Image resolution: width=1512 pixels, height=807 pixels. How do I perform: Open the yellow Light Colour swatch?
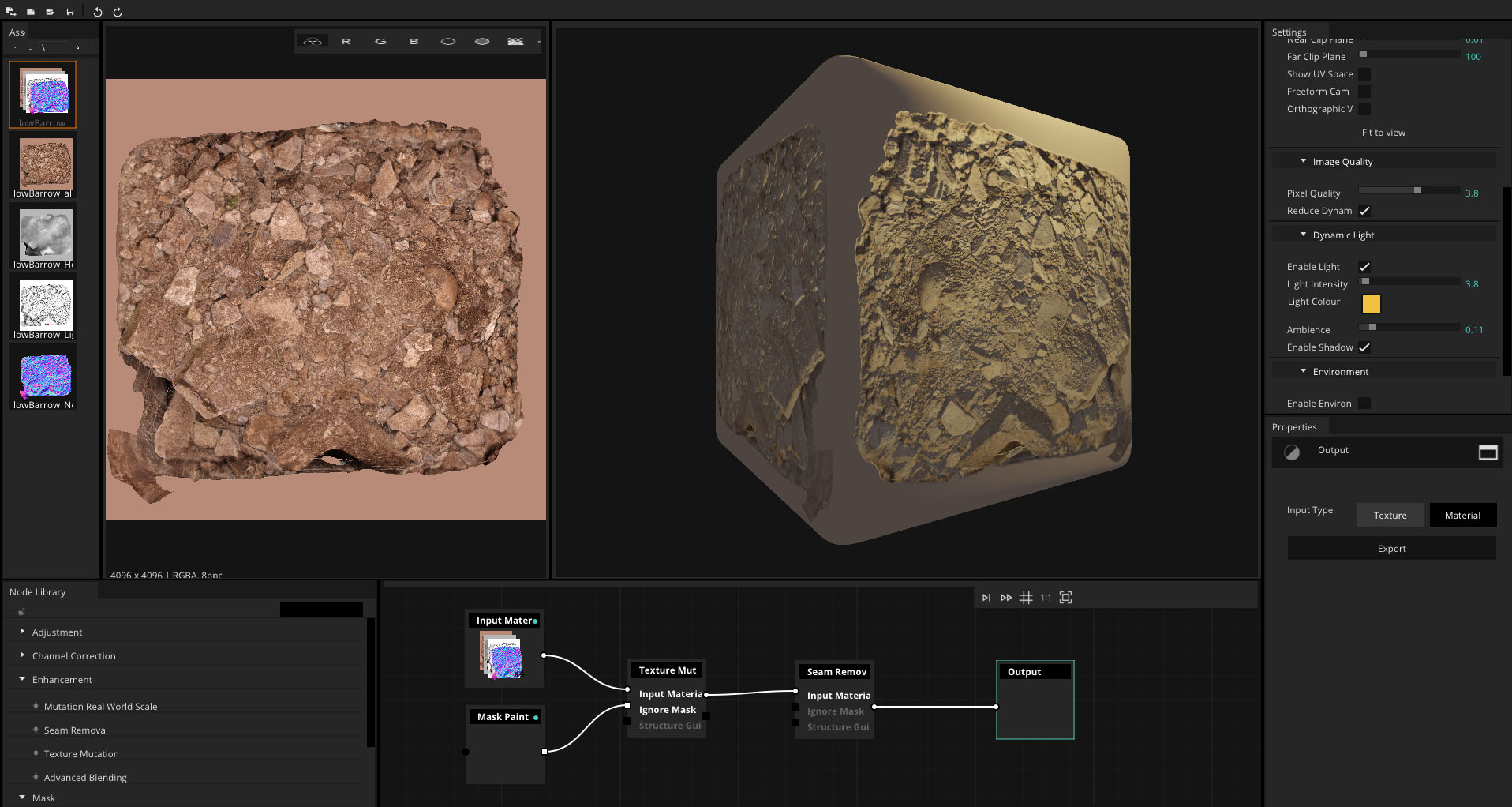(1371, 303)
